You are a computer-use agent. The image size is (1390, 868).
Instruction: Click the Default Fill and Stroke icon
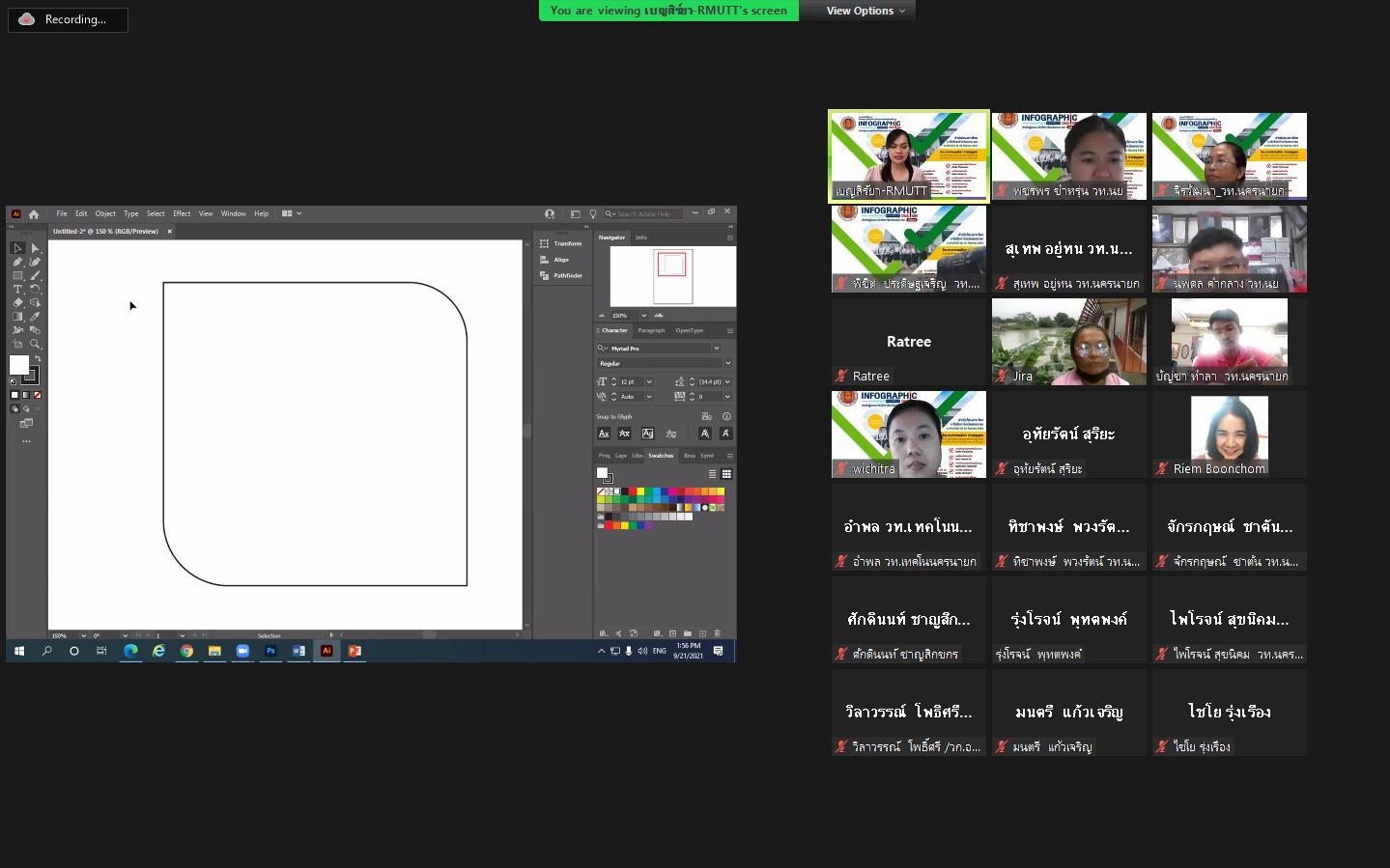click(x=13, y=381)
